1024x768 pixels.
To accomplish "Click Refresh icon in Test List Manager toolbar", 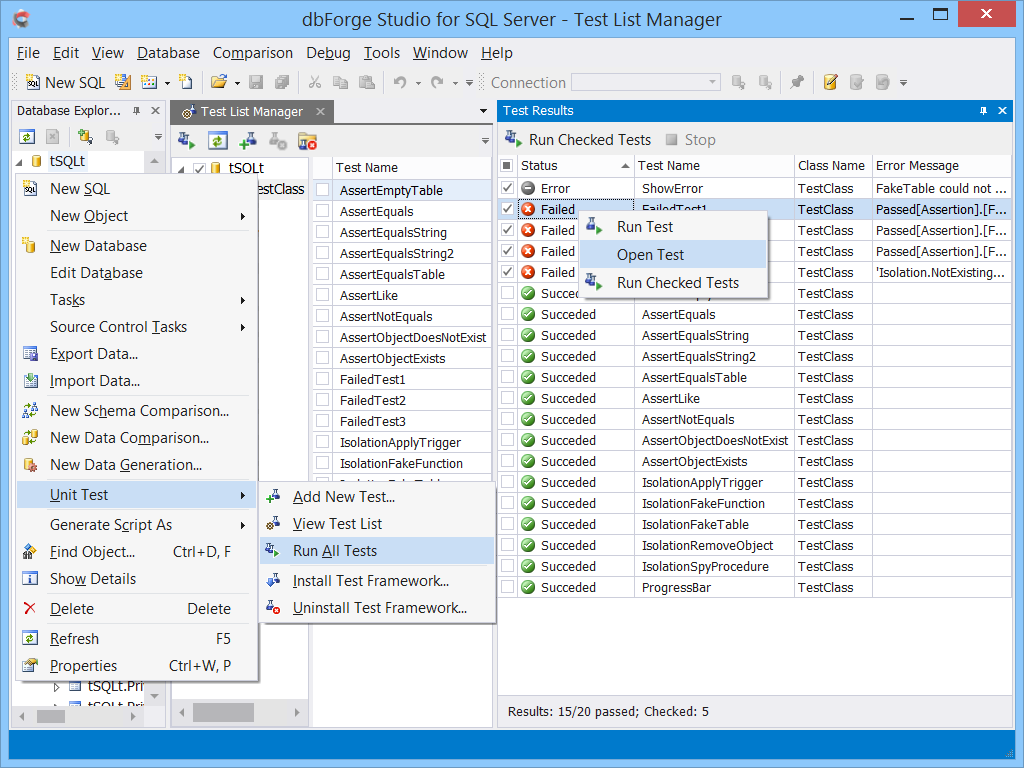I will coord(217,140).
